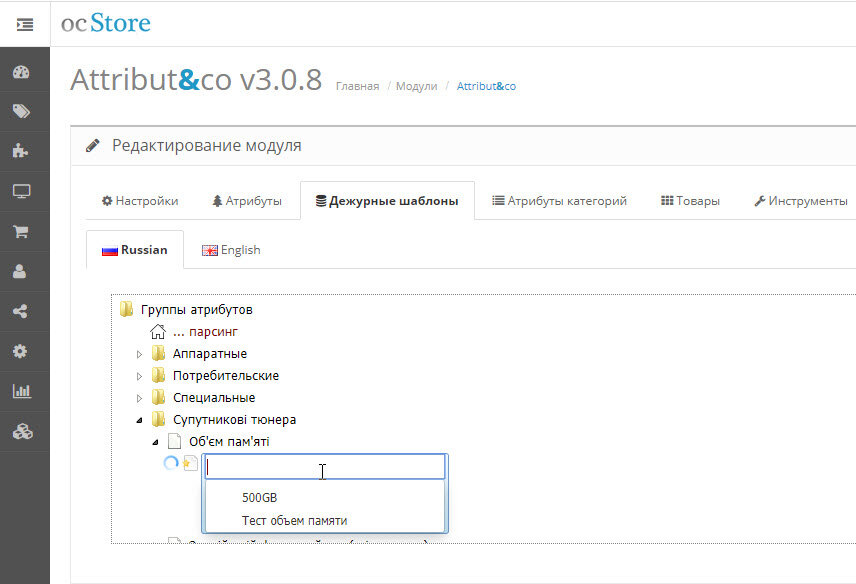The width and height of the screenshot is (856, 584).
Task: Click the Группы атрибутов folder icon
Action: click(x=126, y=309)
